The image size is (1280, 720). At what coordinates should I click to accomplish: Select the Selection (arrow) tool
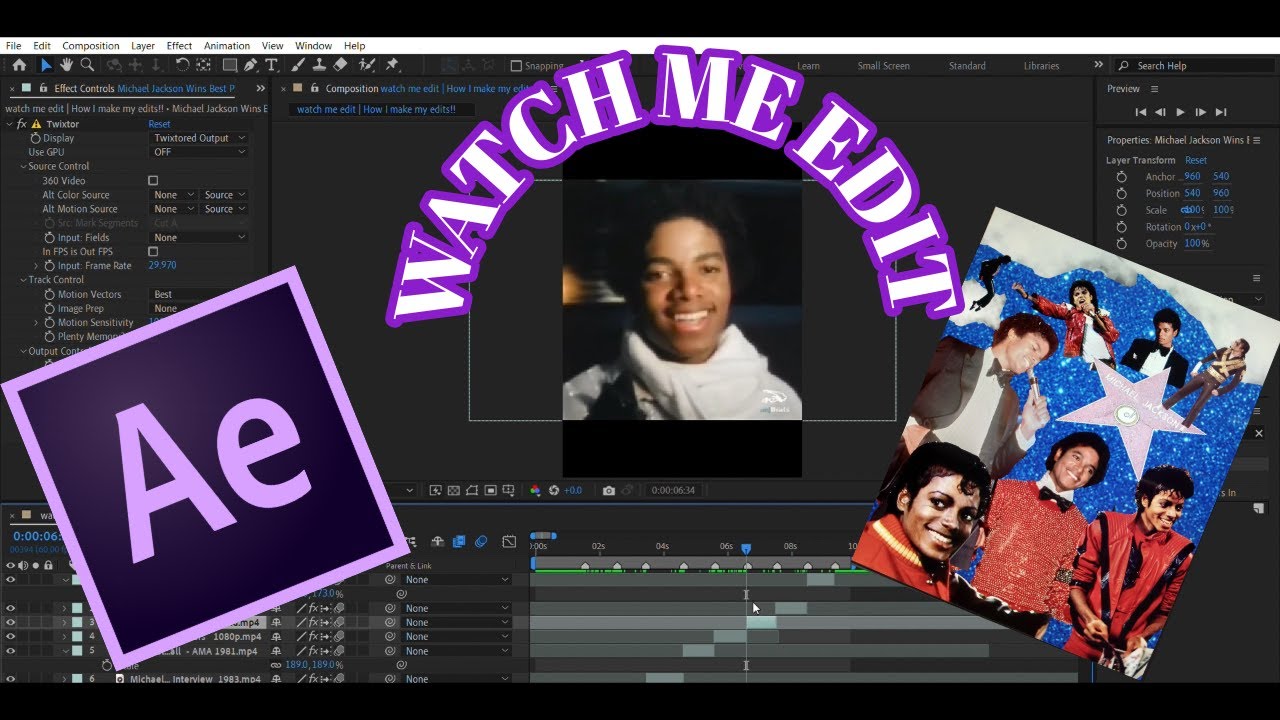46,65
